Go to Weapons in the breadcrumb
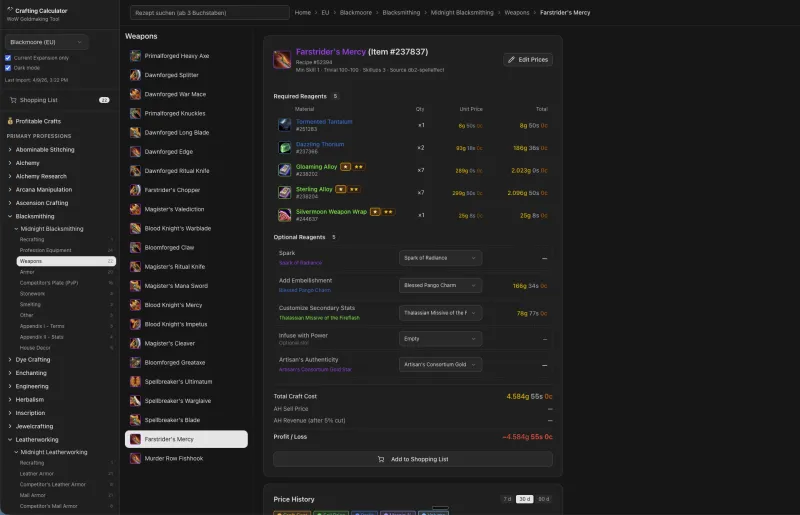The image size is (800, 515). tap(517, 12)
